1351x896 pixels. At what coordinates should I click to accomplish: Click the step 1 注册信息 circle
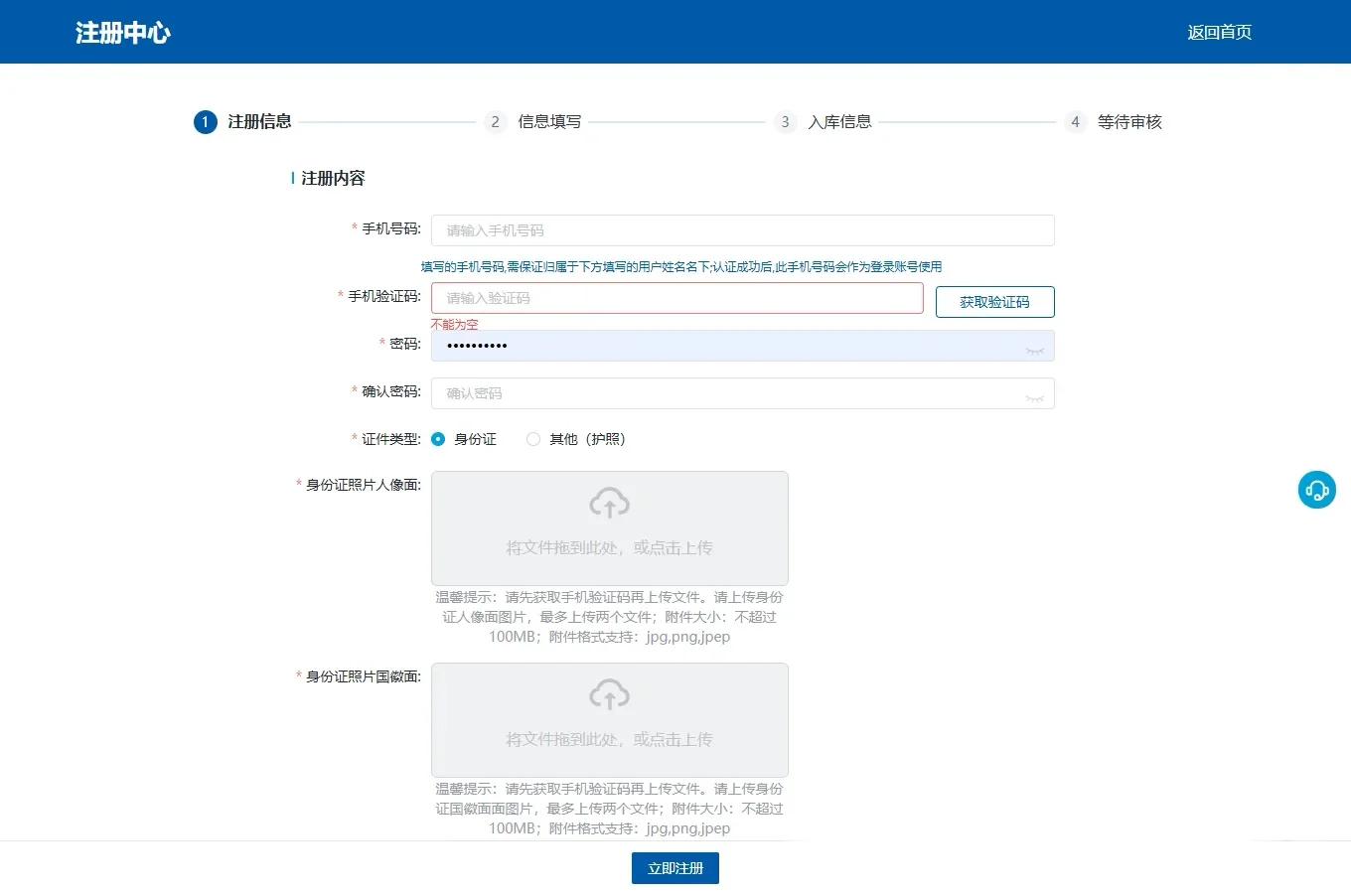(x=205, y=121)
